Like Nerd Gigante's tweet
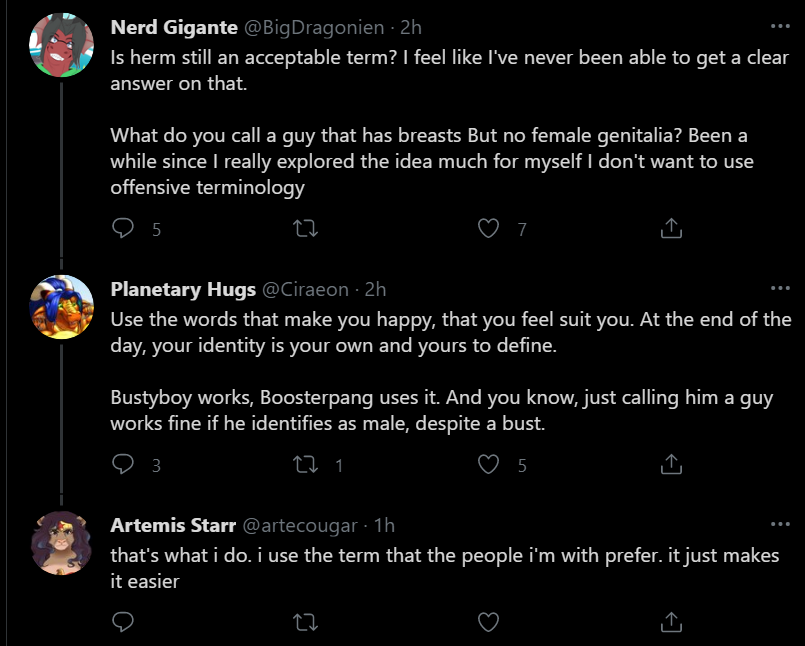 tap(488, 228)
